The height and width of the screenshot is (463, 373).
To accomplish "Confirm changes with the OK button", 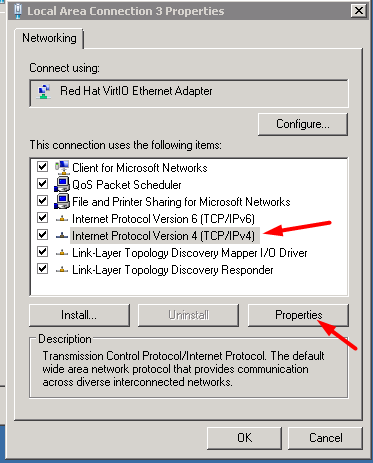I will [244, 438].
